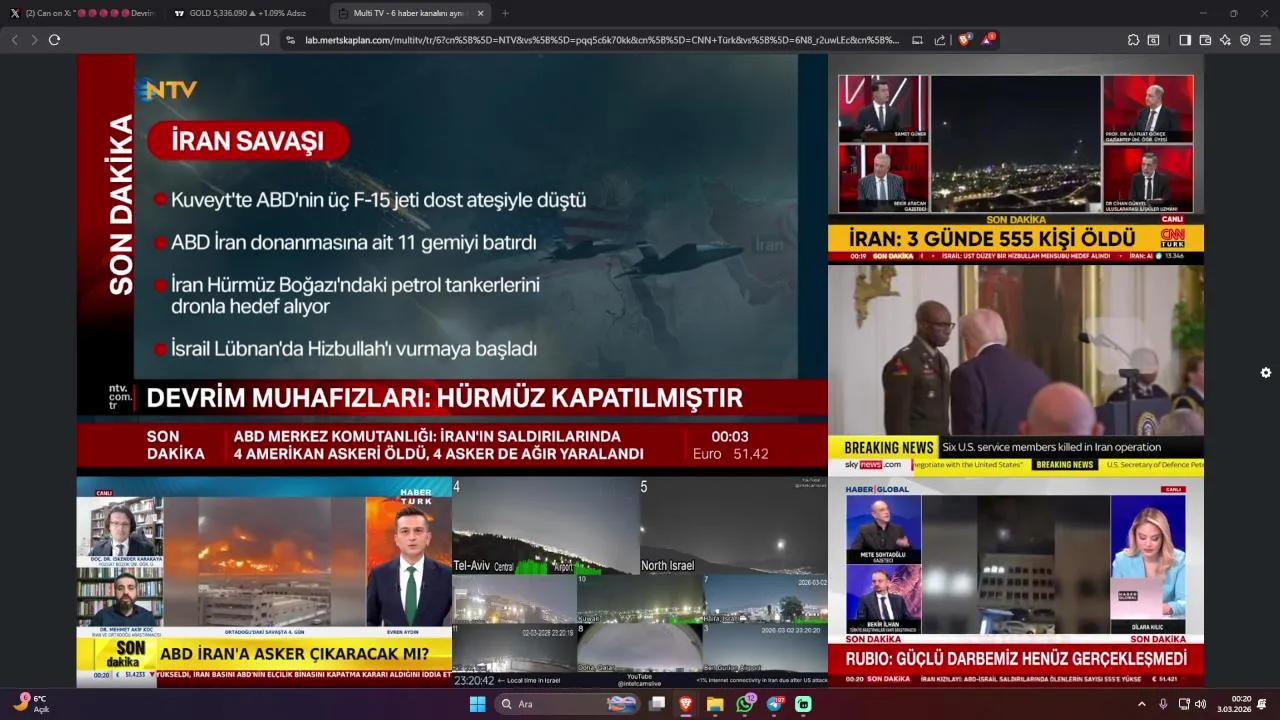Open Brave Rewards triangle icon
Image resolution: width=1280 pixels, height=720 pixels.
click(x=987, y=40)
